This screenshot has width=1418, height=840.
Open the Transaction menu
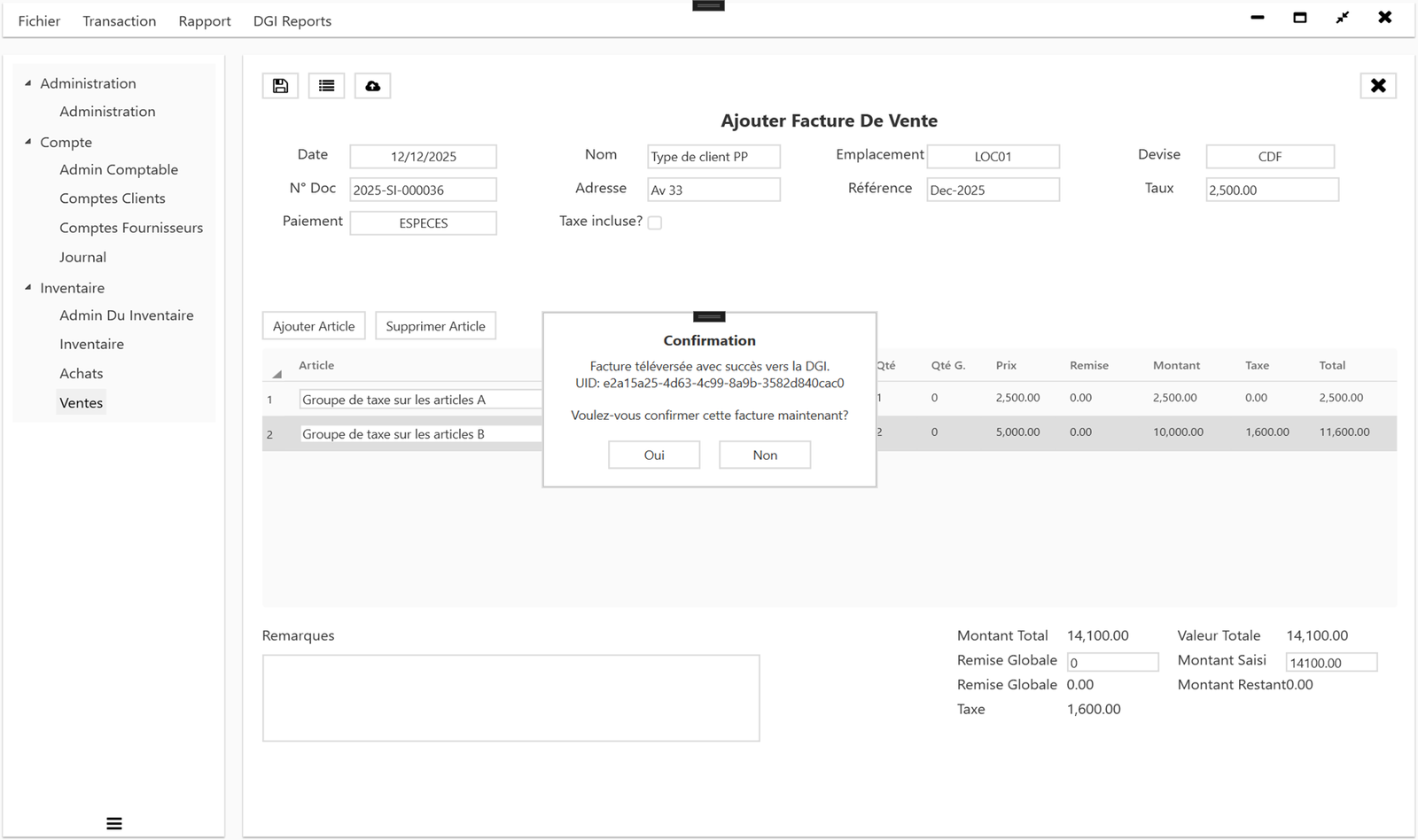click(x=119, y=20)
